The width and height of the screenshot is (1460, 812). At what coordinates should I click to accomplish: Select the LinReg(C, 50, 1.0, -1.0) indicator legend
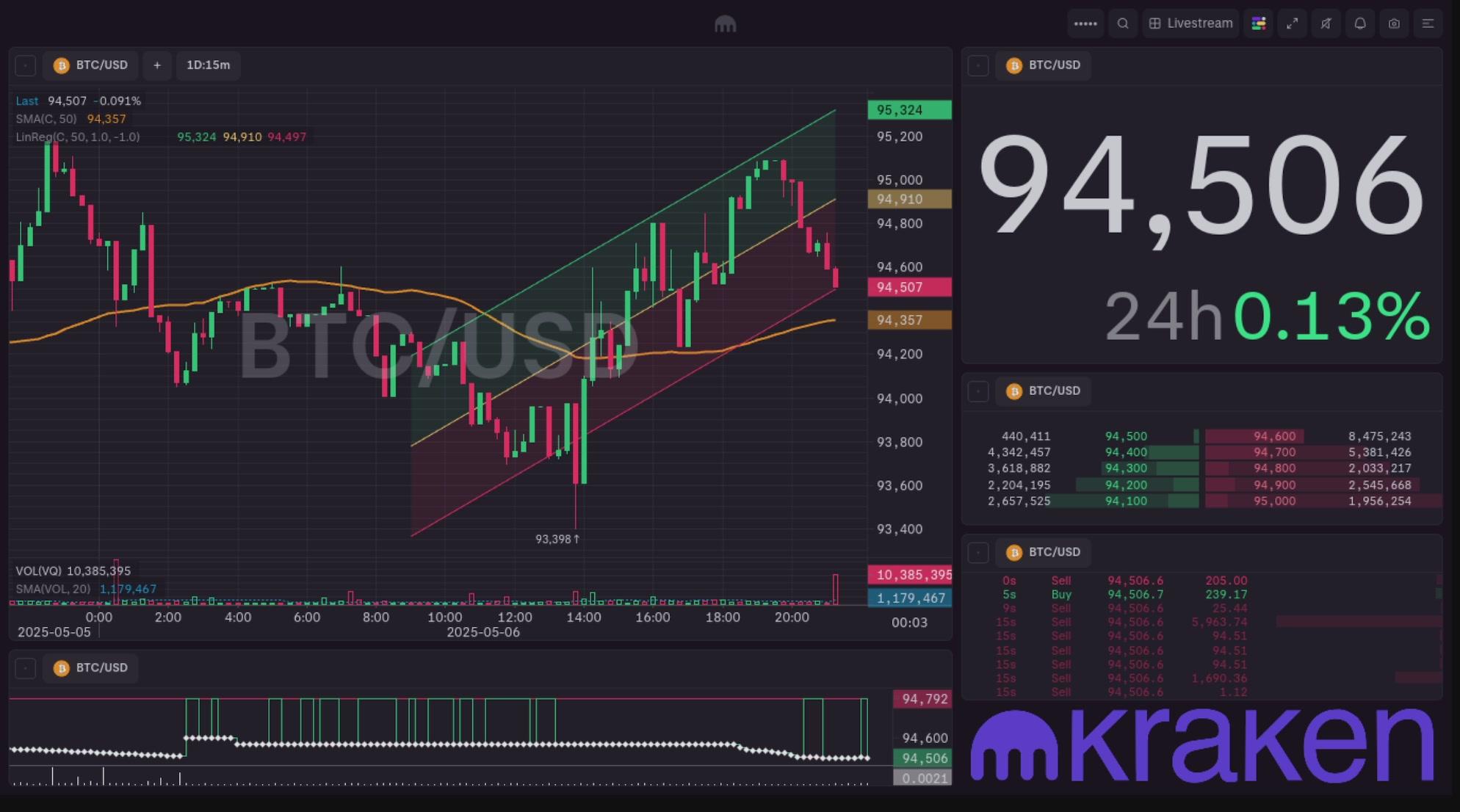[78, 137]
